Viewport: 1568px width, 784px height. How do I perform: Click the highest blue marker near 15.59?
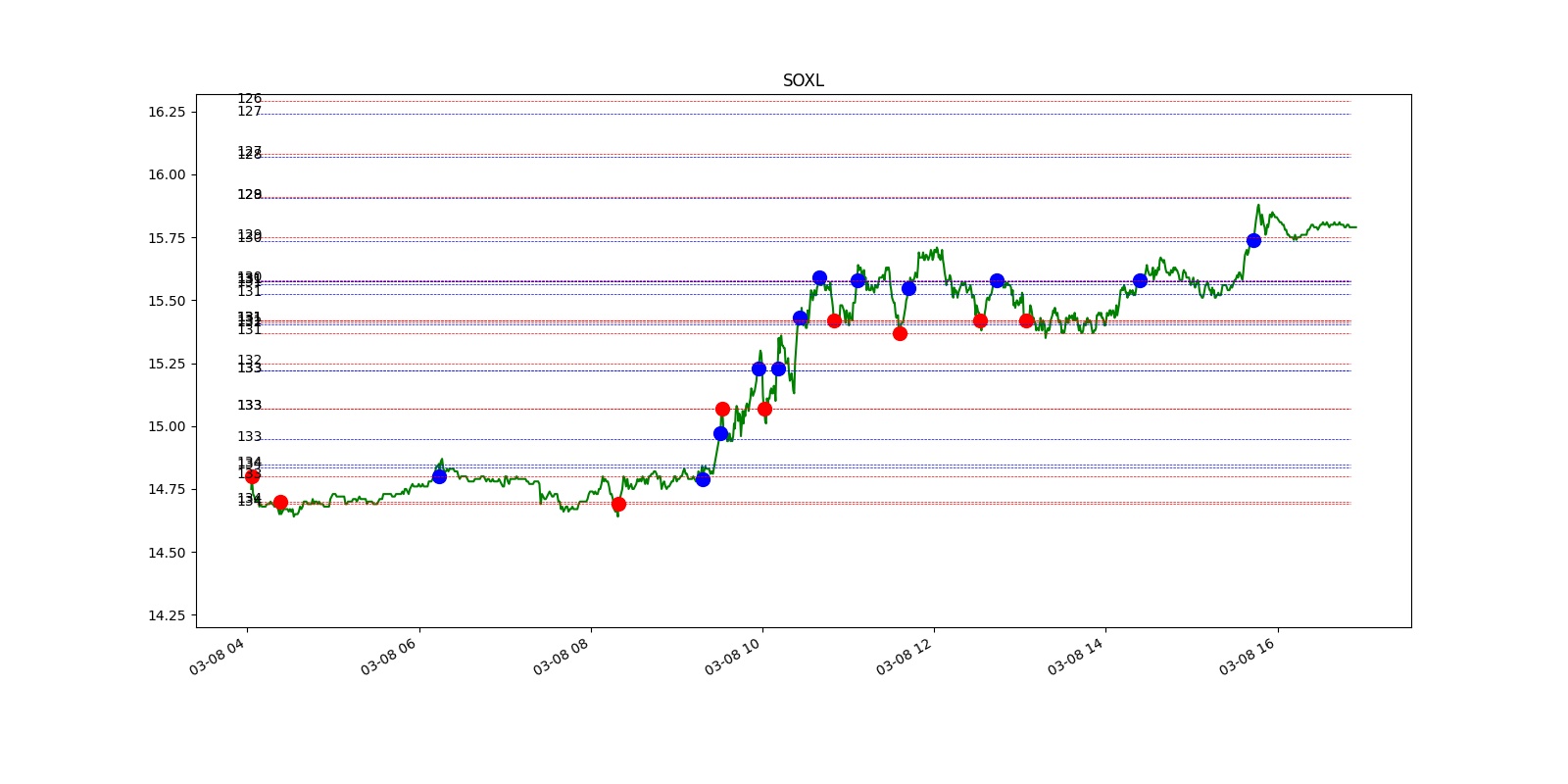pyautogui.click(x=819, y=277)
